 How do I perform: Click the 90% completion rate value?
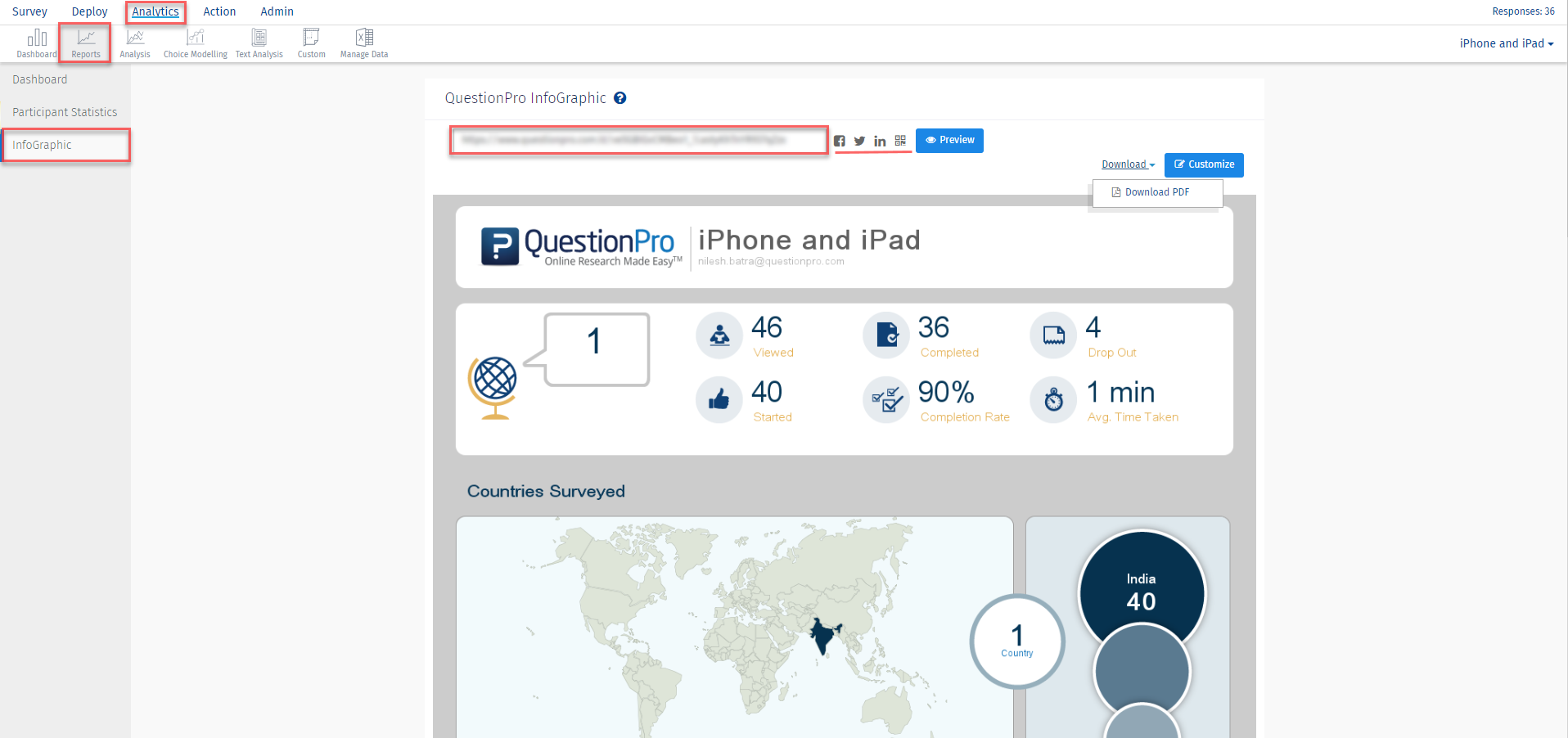pos(946,392)
